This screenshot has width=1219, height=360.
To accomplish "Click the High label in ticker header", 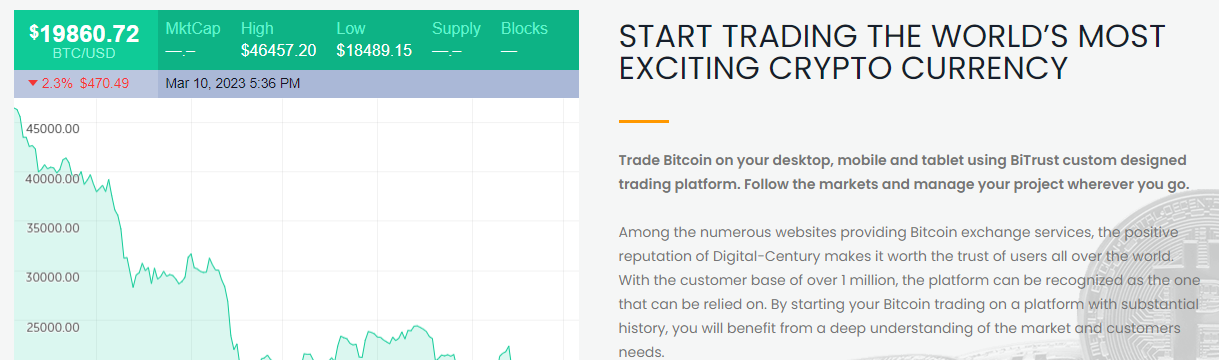I will pyautogui.click(x=257, y=28).
